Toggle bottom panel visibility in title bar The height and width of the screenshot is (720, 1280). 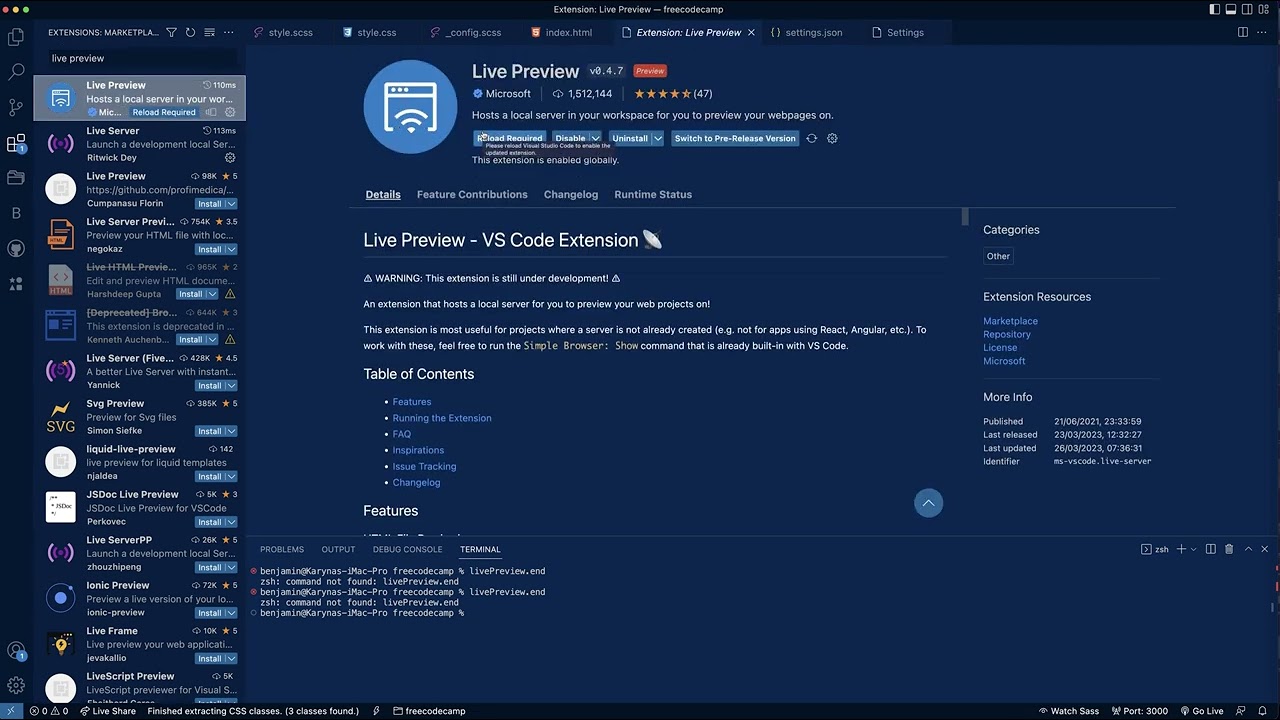coord(1233,10)
